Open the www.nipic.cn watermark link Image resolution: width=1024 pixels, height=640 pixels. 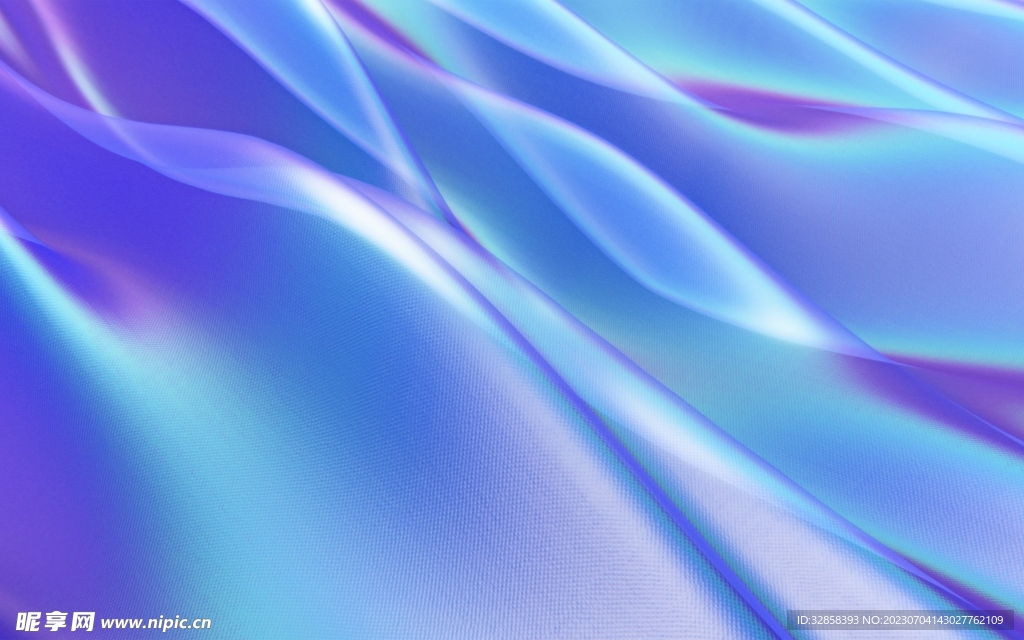coord(156,622)
